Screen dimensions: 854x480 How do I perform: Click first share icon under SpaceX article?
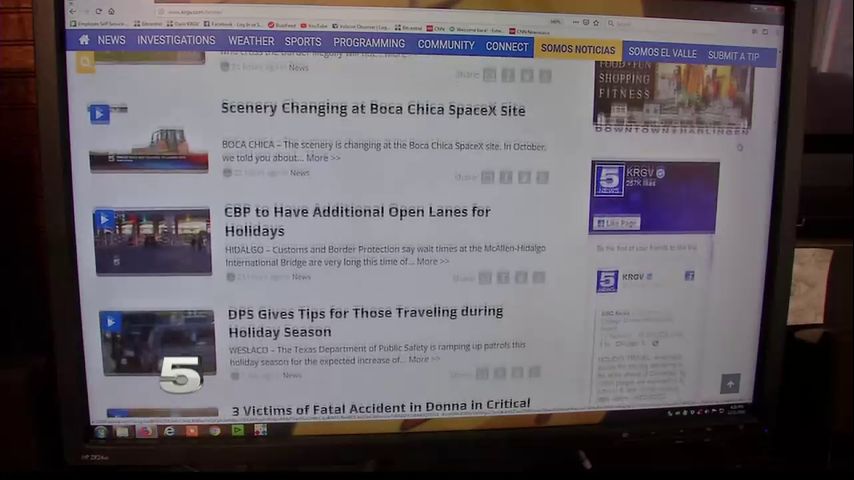[487, 177]
